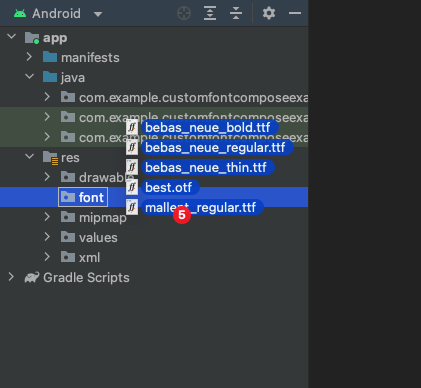This screenshot has height=388, width=421.
Task: Expand the xml folder
Action: (47, 257)
